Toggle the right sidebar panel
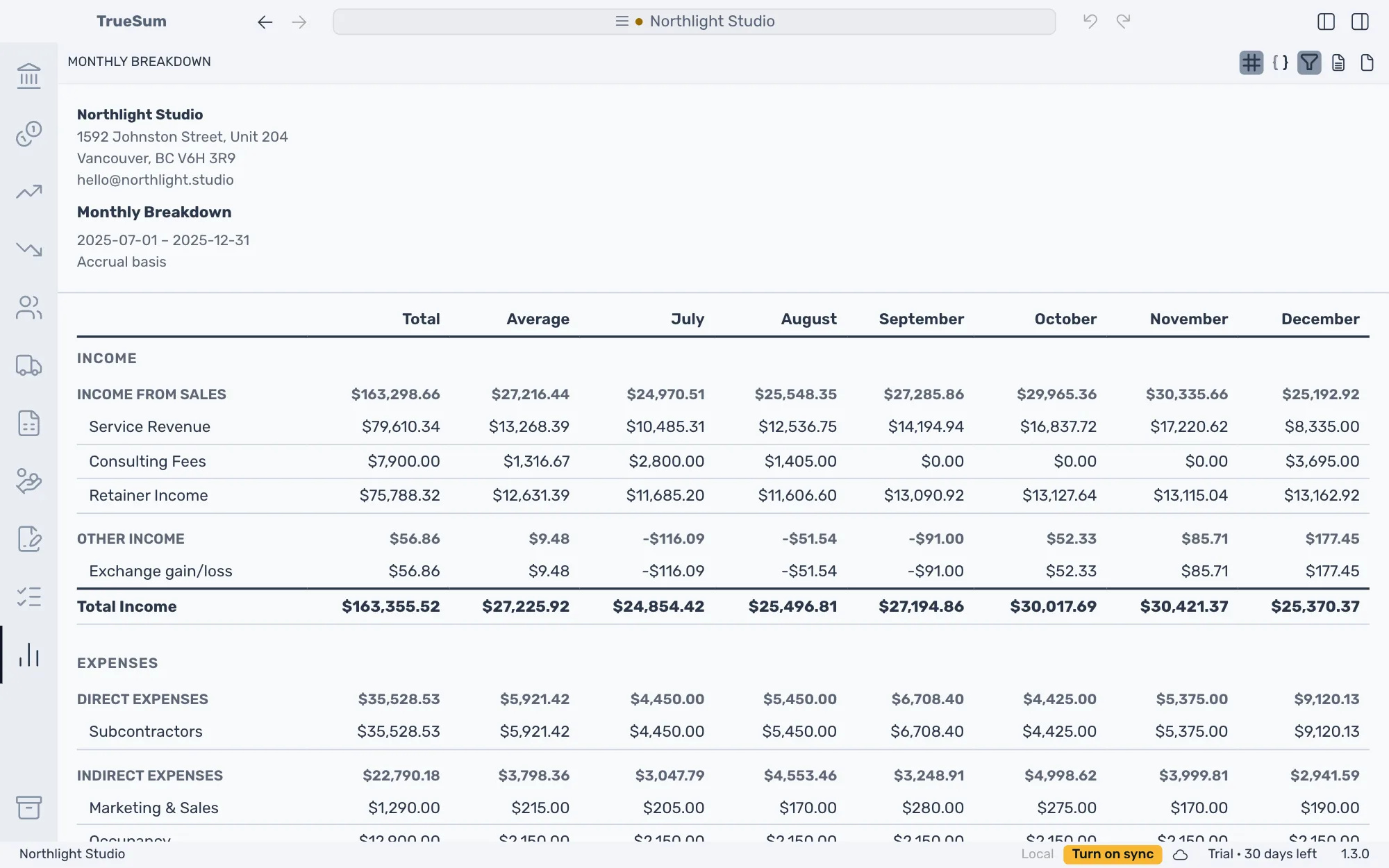 coord(1360,22)
